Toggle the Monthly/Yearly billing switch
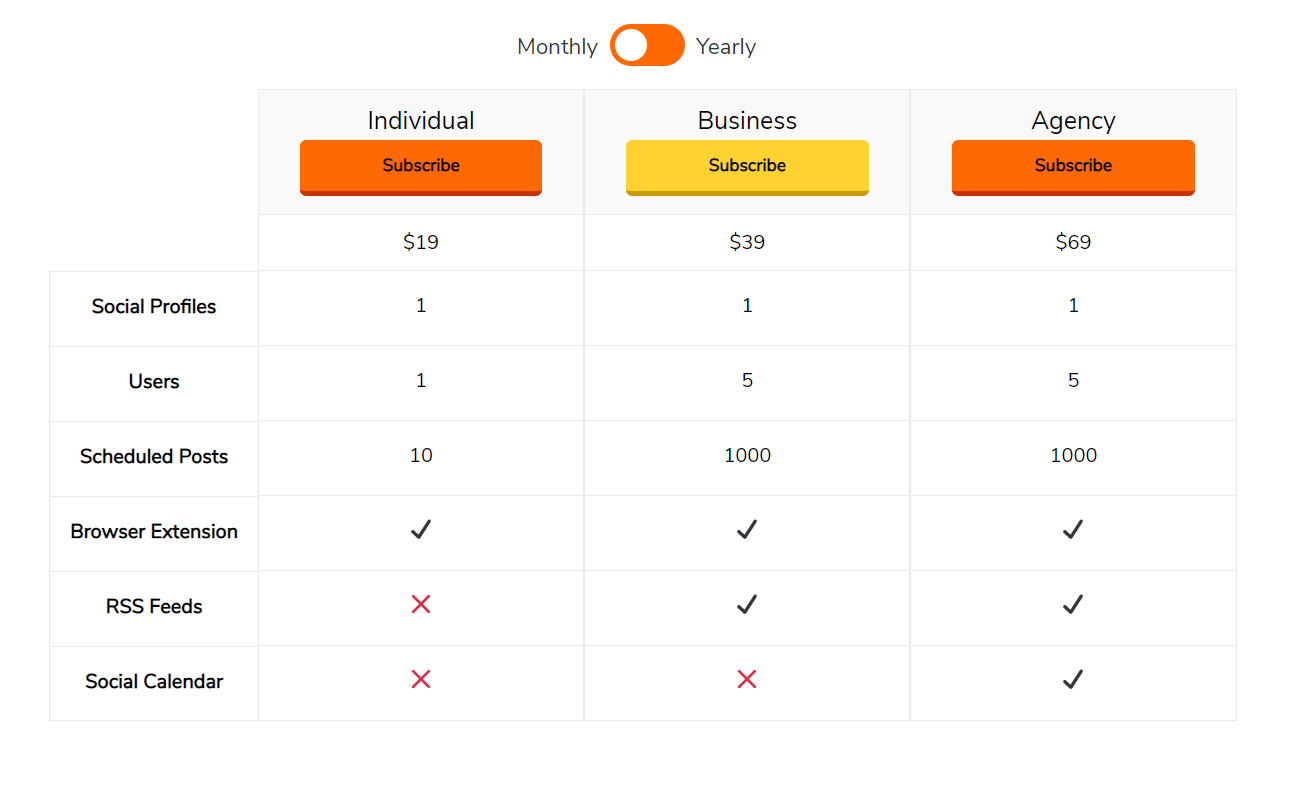1299x802 pixels. 647,46
